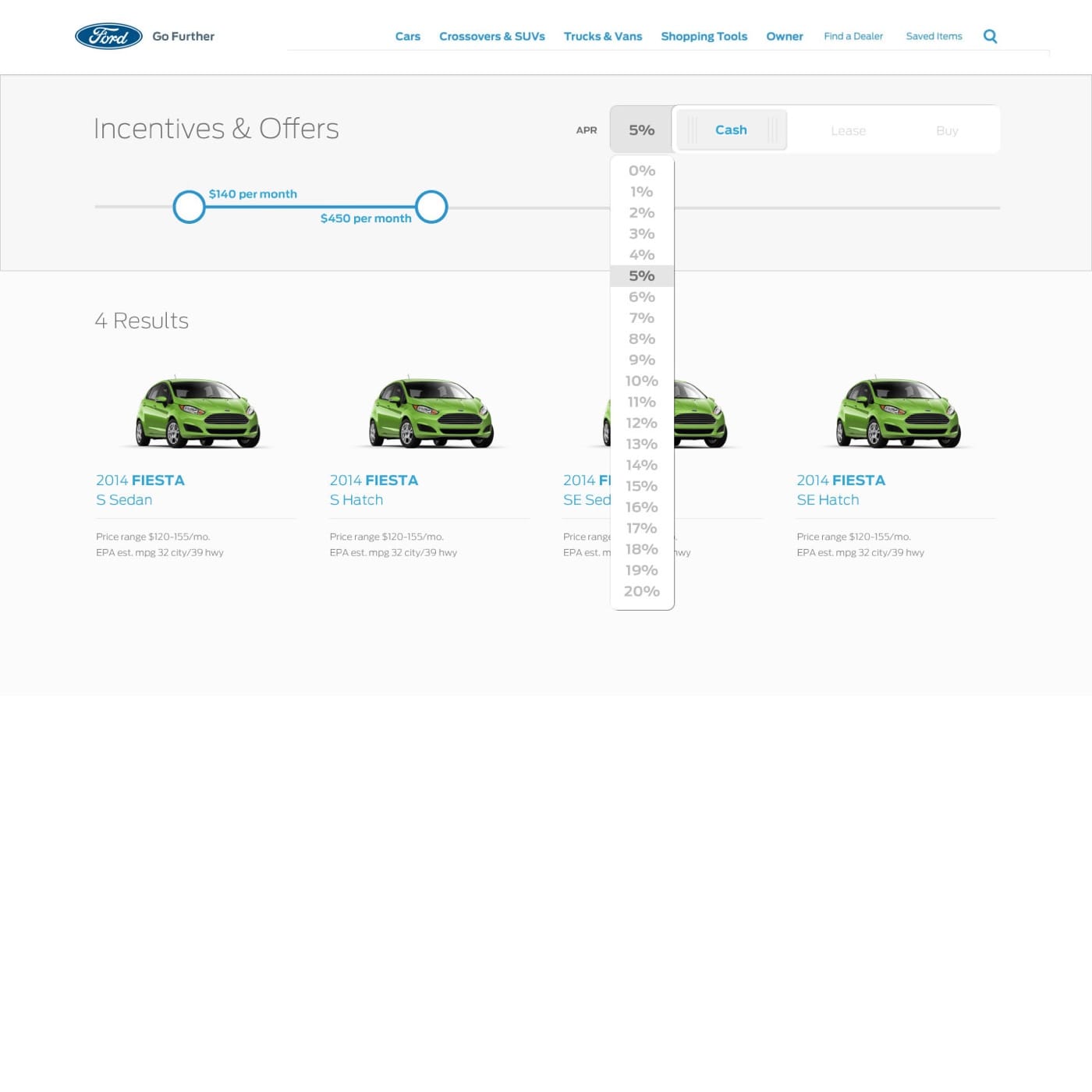Open Saved Items link
1092x1092 pixels.
(934, 36)
